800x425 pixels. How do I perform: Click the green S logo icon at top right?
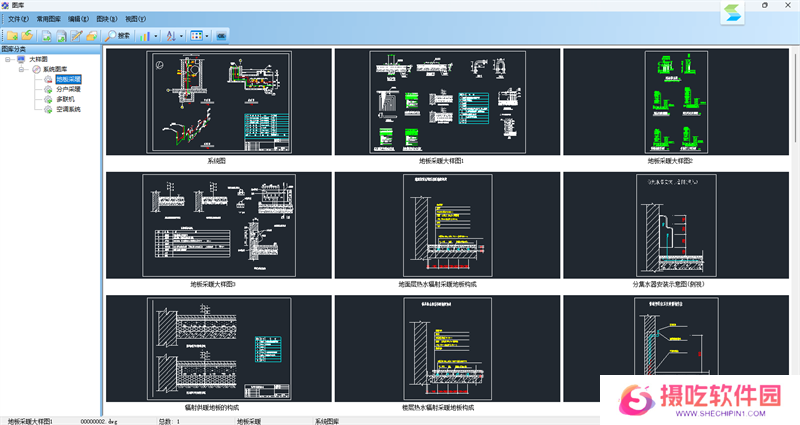point(733,13)
